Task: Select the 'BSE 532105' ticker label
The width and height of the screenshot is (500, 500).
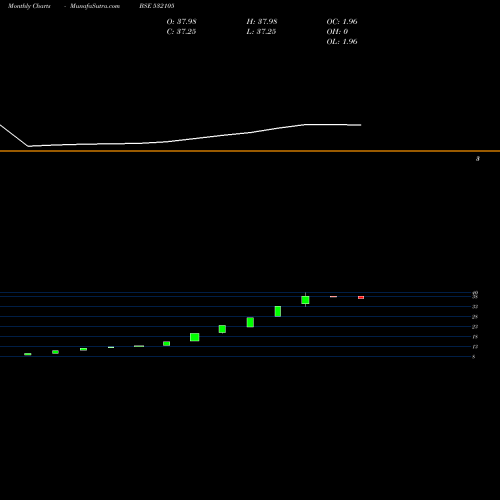Action: point(157,6)
